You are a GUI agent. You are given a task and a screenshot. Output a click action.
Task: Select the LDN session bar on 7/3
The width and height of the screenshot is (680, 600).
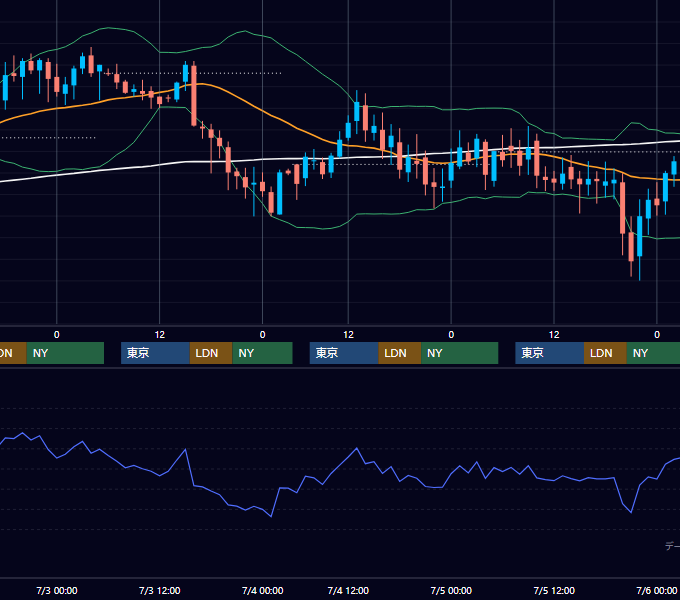(211, 353)
